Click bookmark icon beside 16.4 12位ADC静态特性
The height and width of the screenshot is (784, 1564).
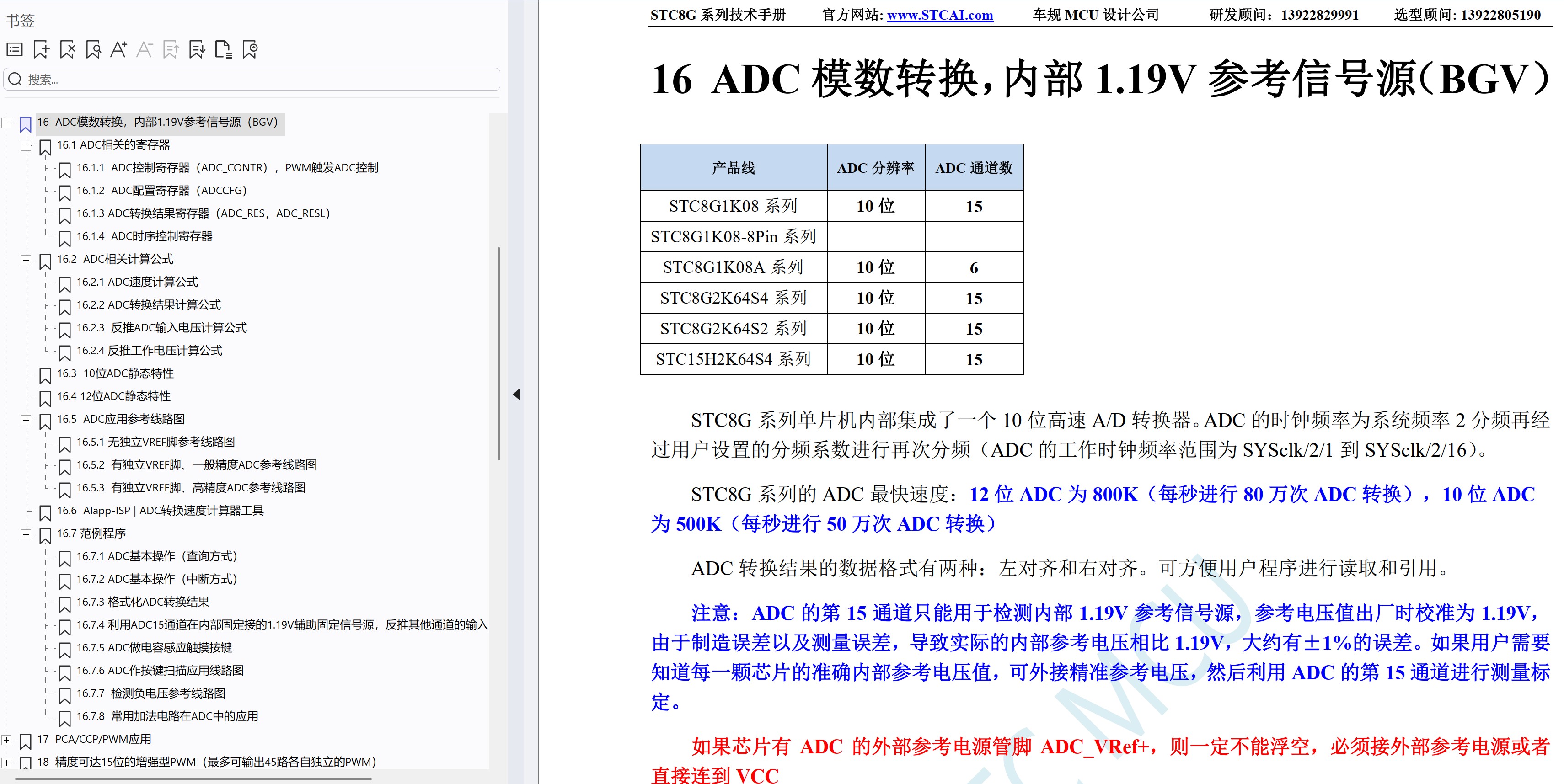point(45,399)
